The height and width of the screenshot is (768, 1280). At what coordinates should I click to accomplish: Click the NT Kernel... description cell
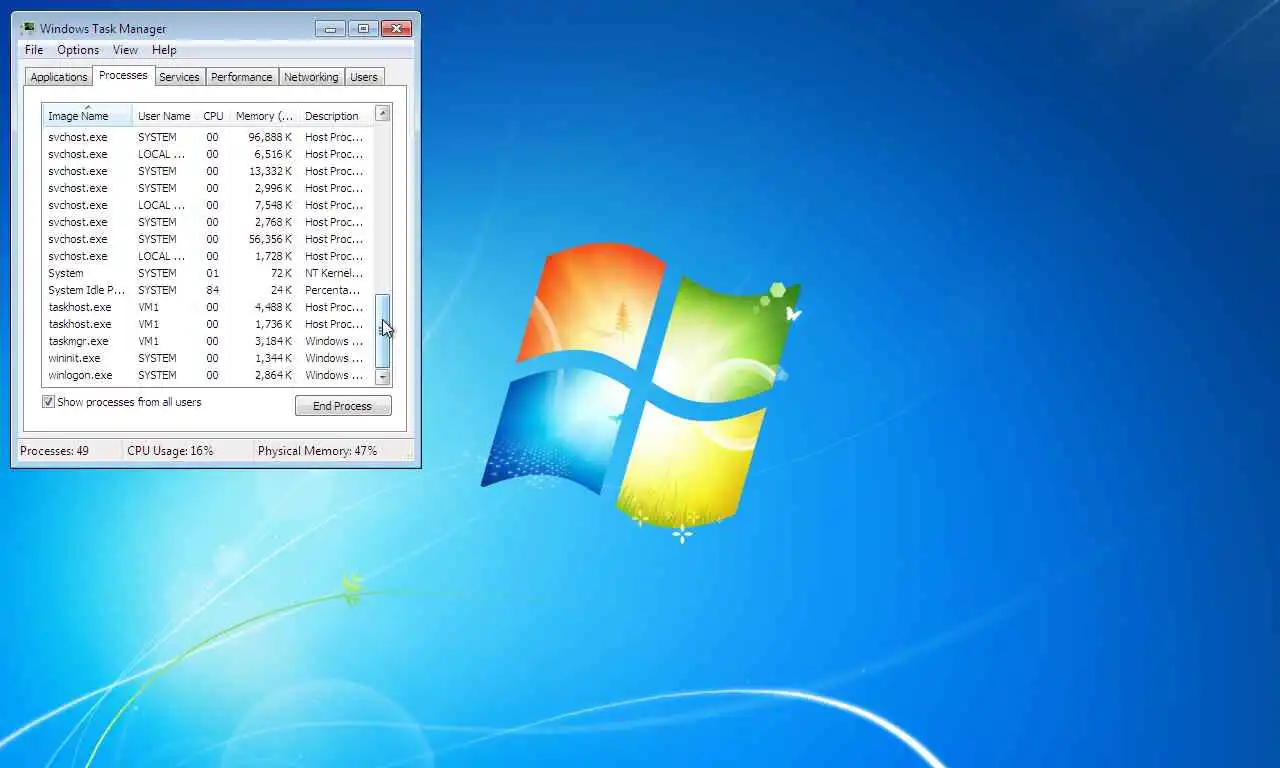[x=334, y=273]
